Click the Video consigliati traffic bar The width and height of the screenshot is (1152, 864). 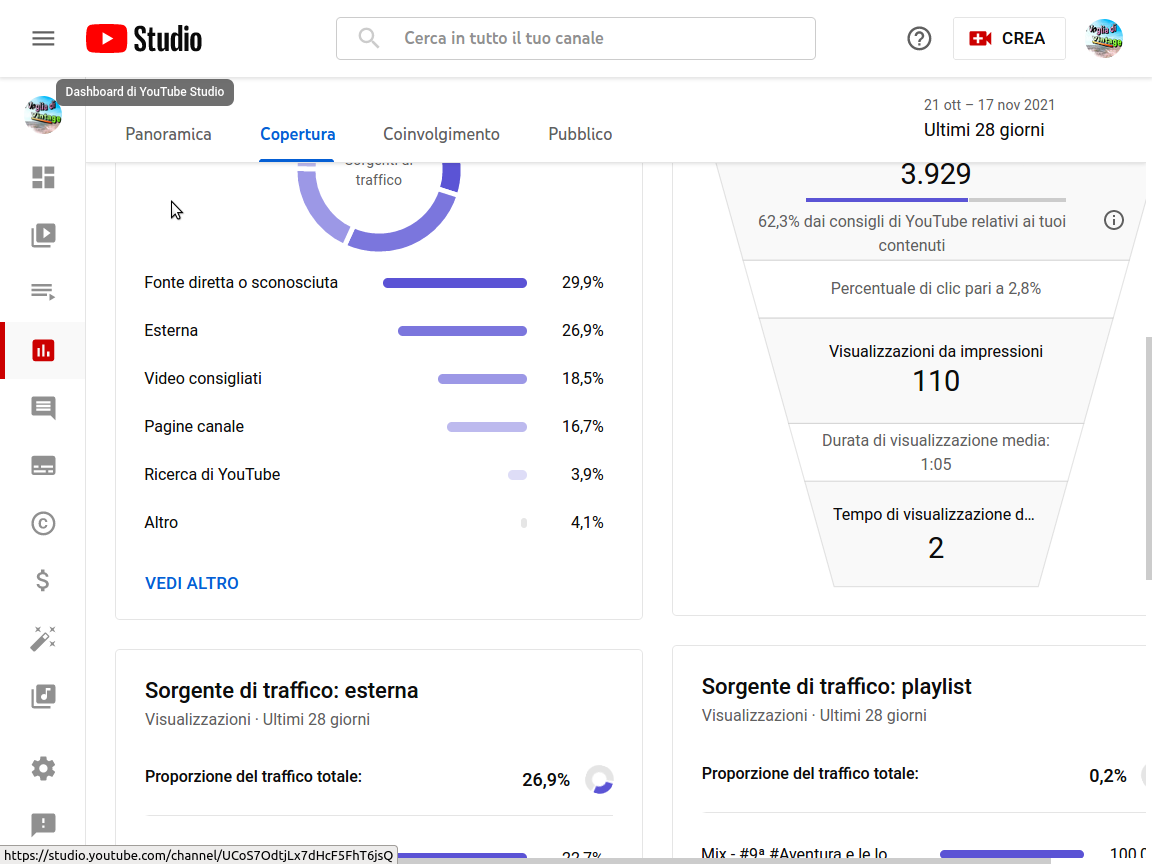click(482, 379)
